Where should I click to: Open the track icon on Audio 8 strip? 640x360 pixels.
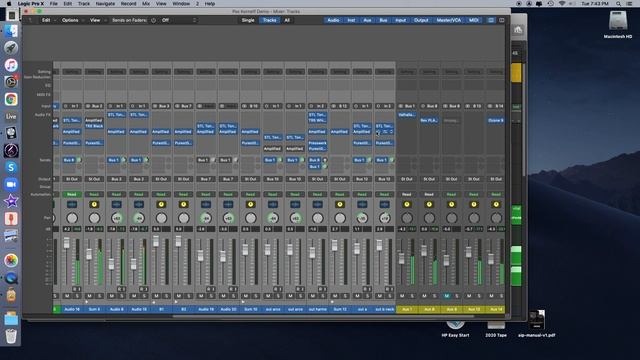click(x=116, y=204)
